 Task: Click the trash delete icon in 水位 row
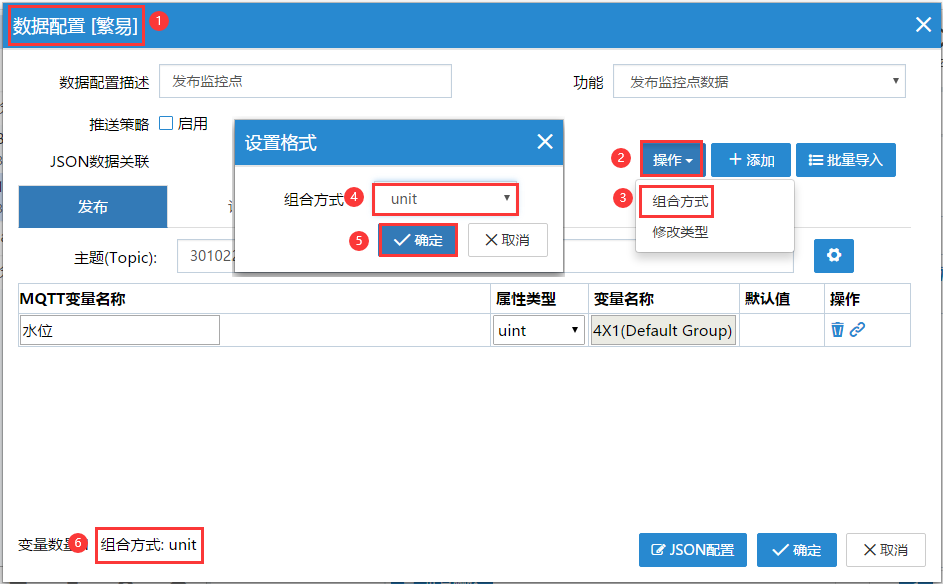(x=837, y=330)
